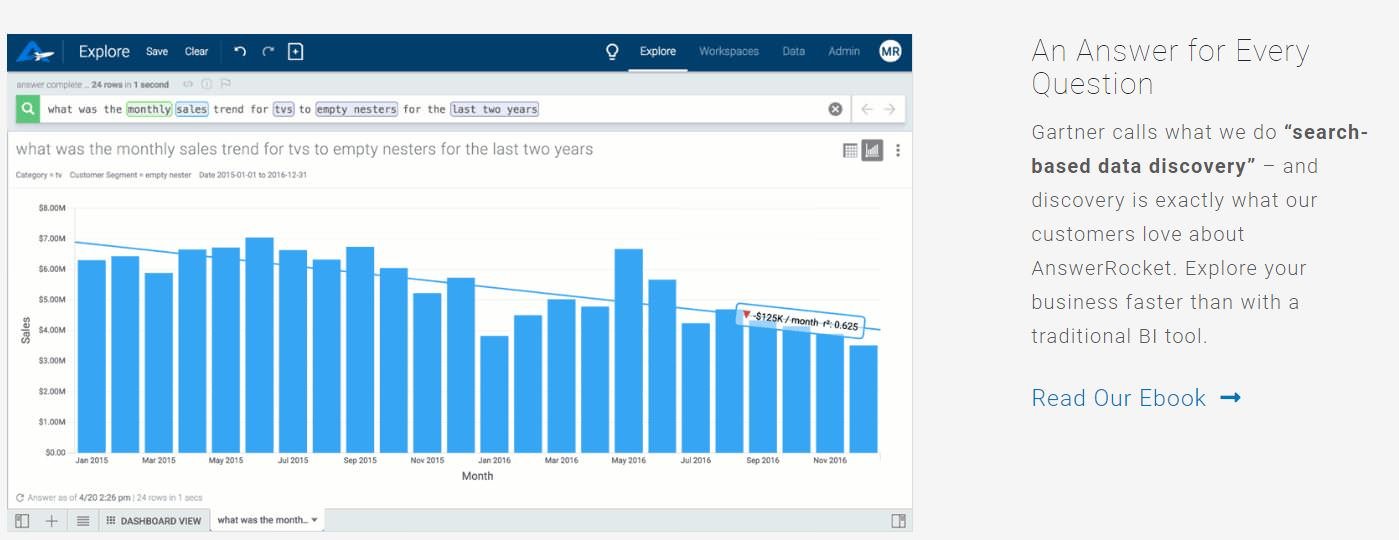Redo the last action
Image resolution: width=1399 pixels, height=540 pixels.
tap(268, 52)
